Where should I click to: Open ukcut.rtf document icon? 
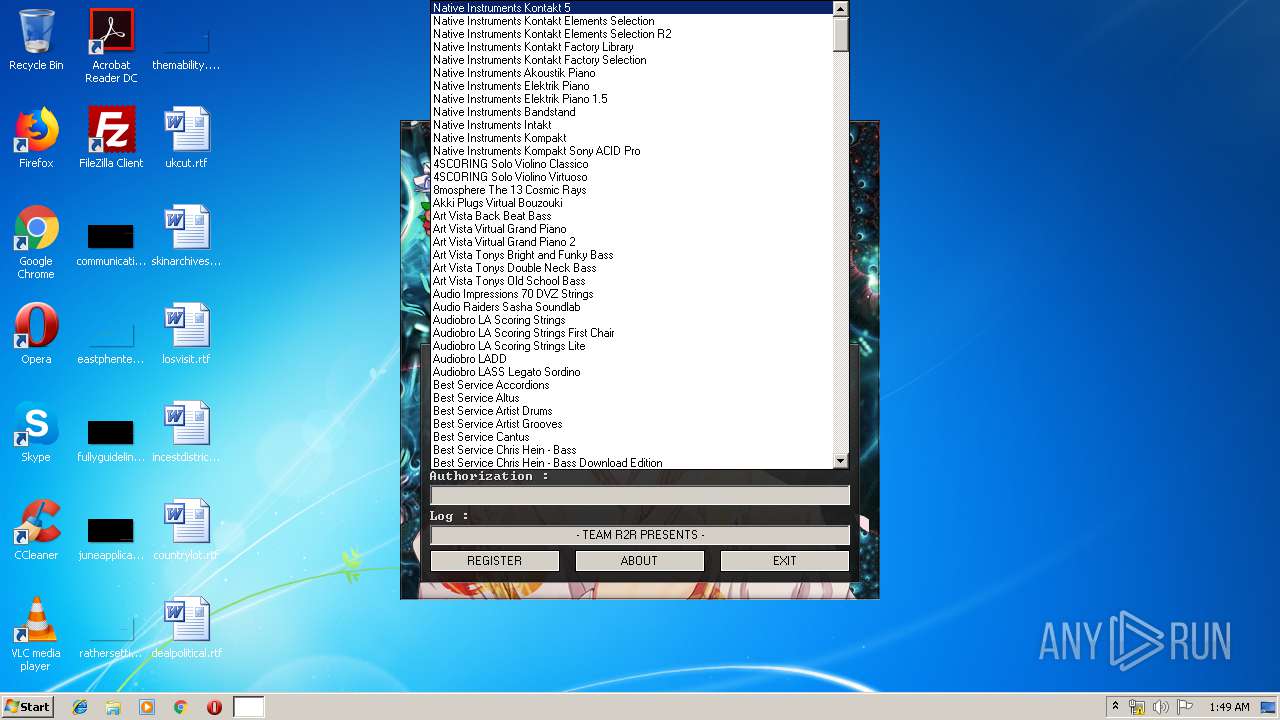pyautogui.click(x=186, y=138)
